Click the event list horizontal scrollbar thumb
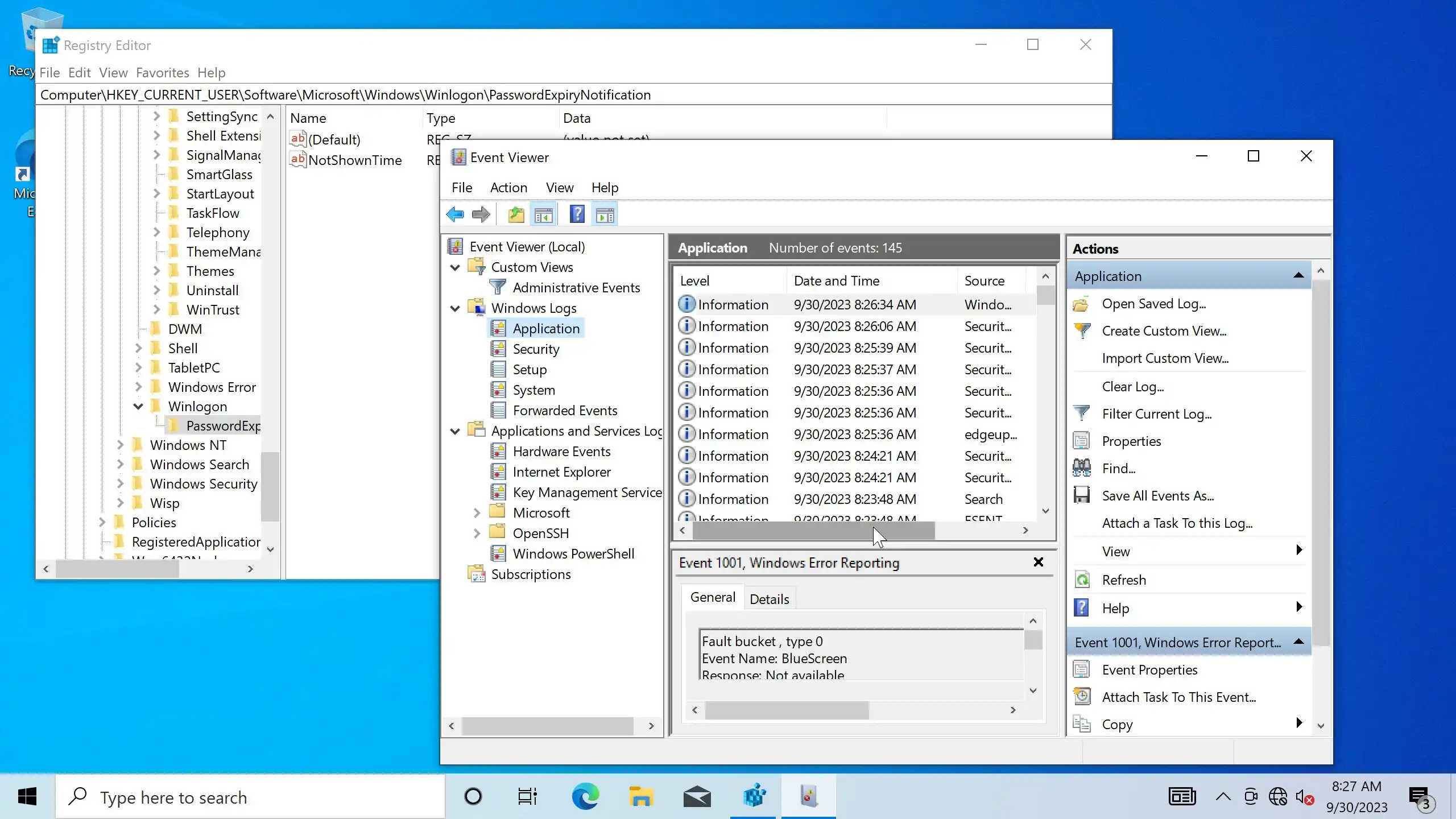The image size is (1456, 819). [x=813, y=530]
